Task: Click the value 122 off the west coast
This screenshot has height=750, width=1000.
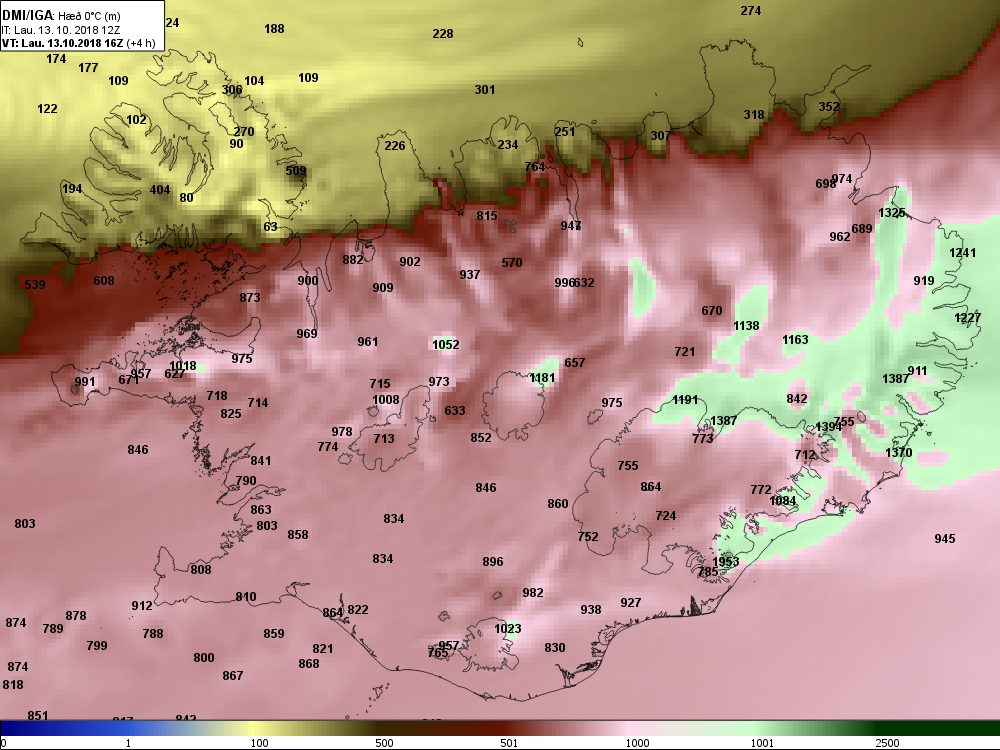Action: pos(47,109)
